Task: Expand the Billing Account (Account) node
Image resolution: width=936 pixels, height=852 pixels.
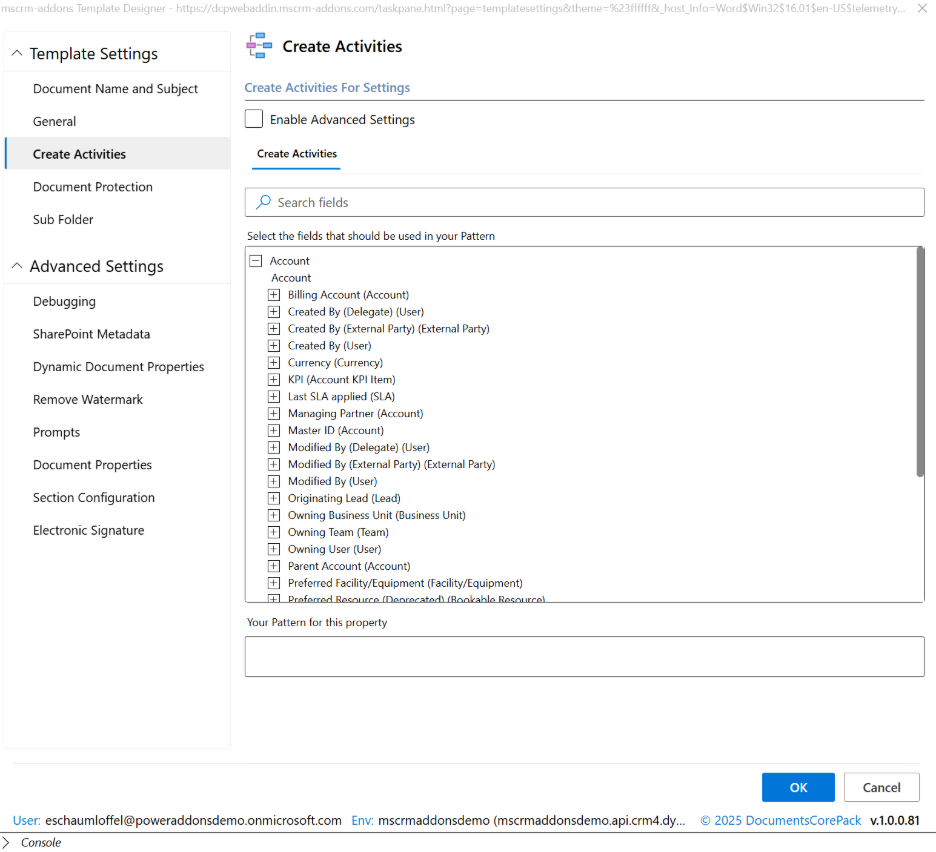Action: (274, 295)
